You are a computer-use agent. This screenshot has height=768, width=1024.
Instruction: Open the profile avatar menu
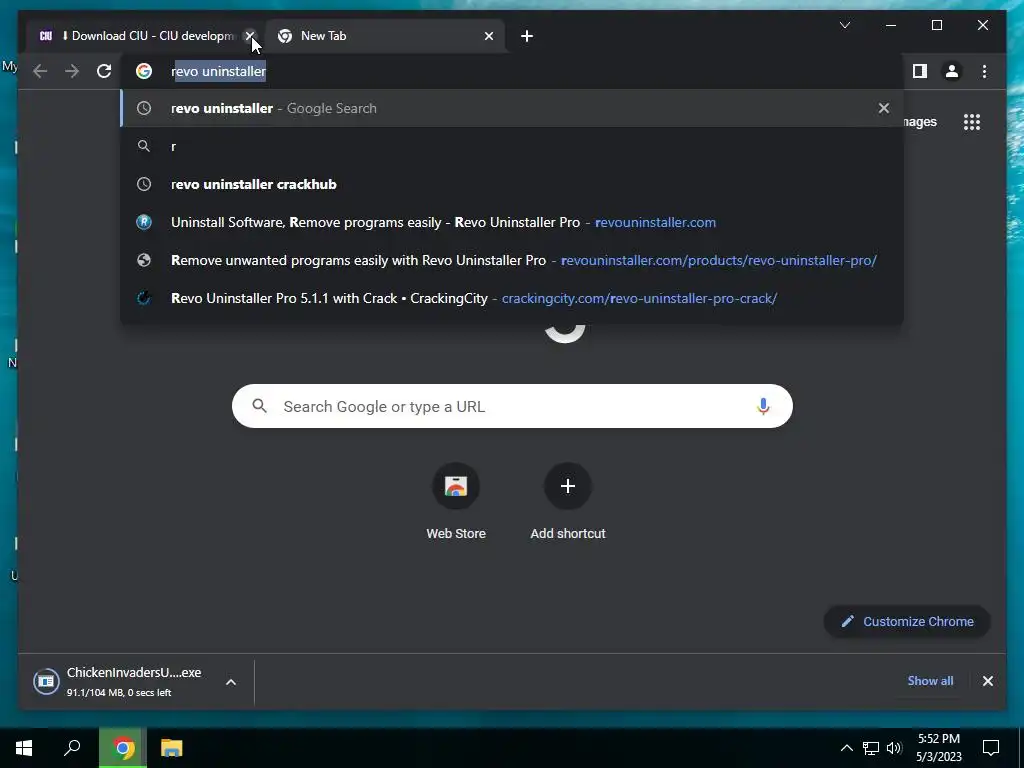[x=952, y=71]
